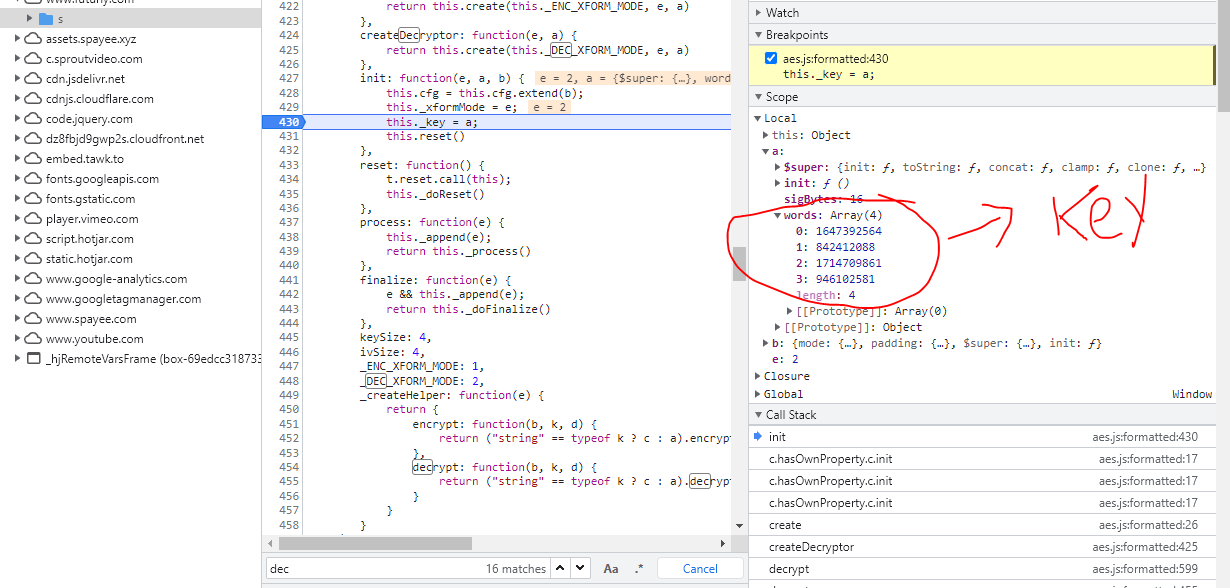Screen dimensions: 1230x588
Task: Expand the fonts.gstatic.com tree node
Action: (x=18, y=199)
